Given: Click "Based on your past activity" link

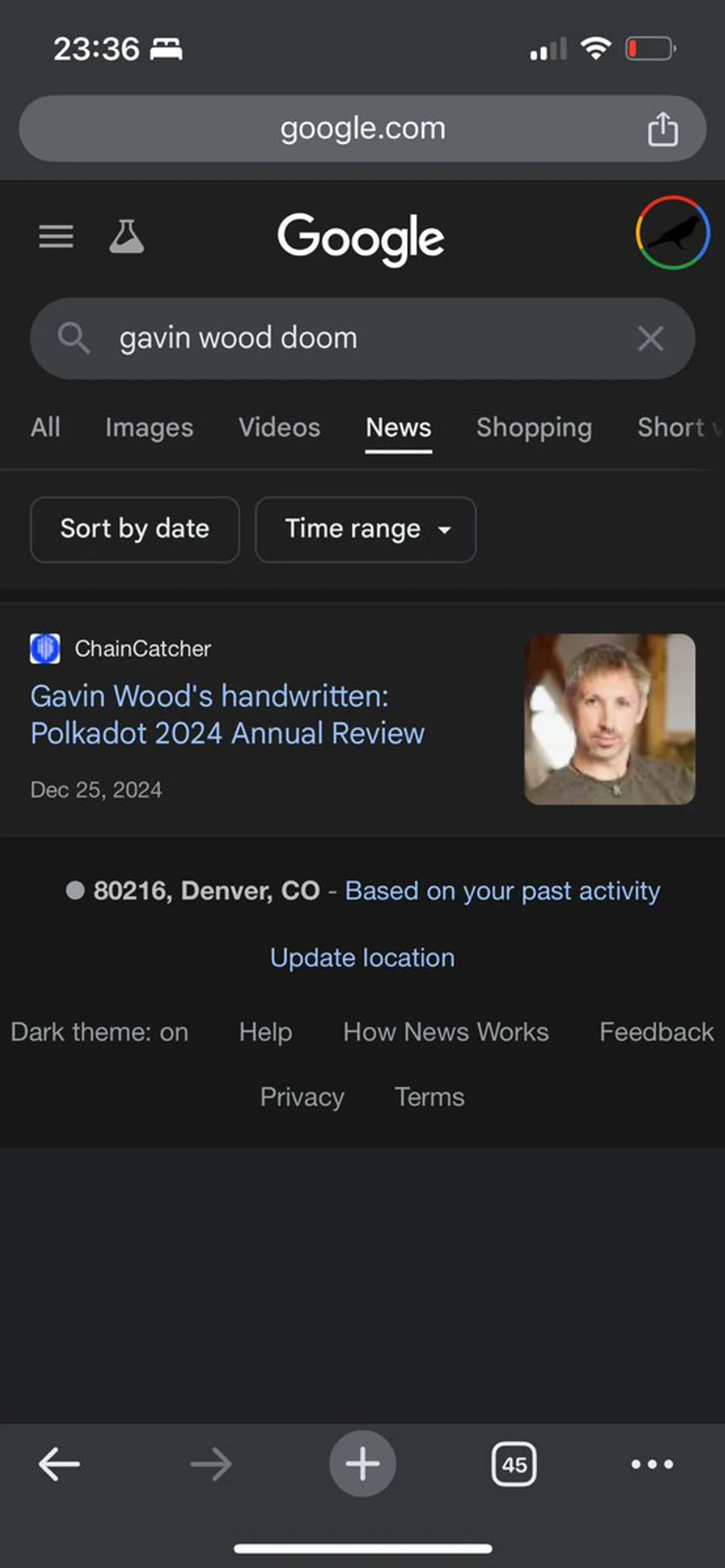Looking at the screenshot, I should coord(503,891).
